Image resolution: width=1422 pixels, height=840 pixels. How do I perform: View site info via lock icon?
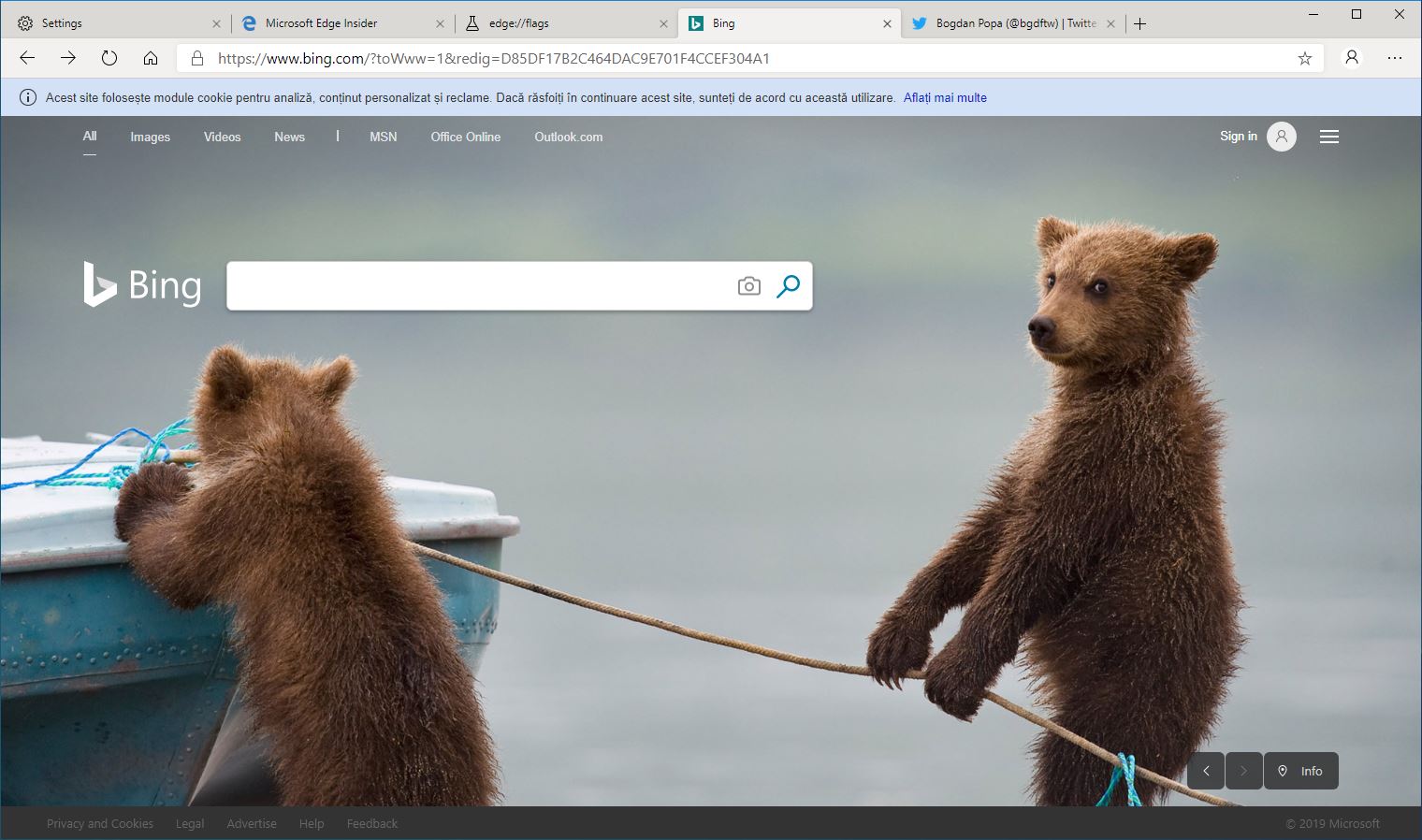pos(197,58)
